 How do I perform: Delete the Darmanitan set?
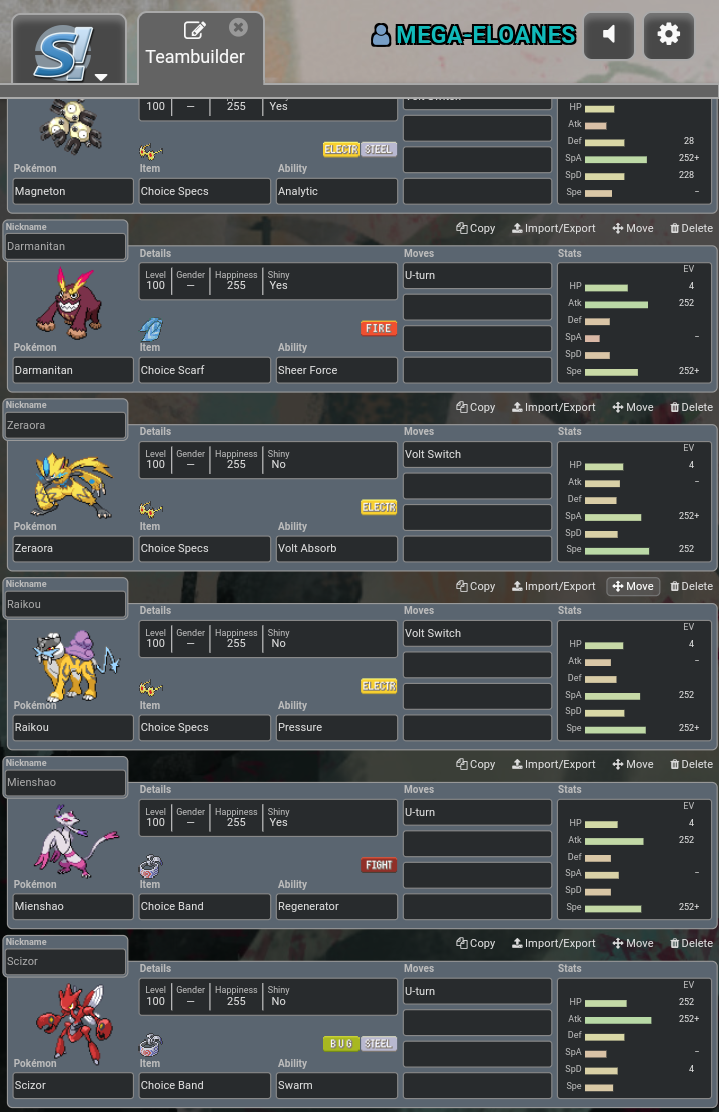coord(691,228)
